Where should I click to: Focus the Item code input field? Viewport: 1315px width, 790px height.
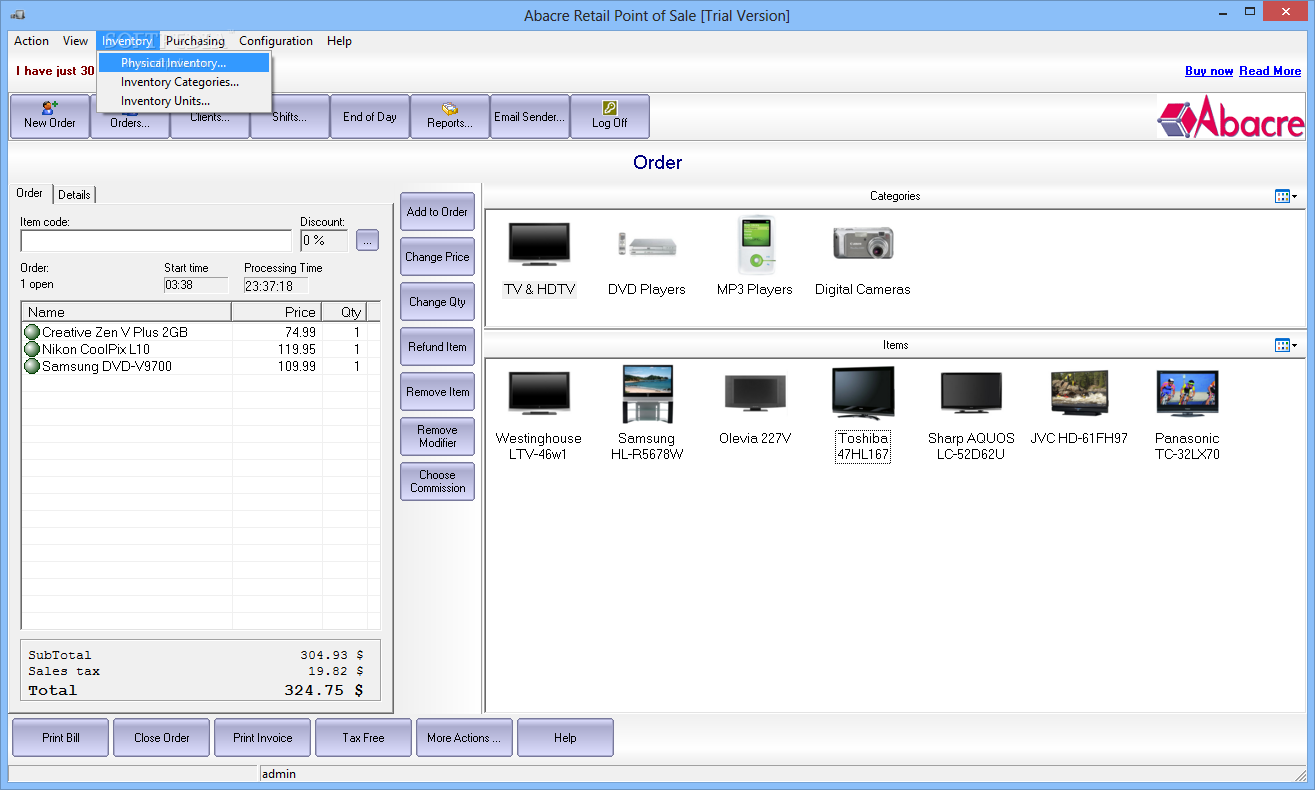tap(156, 241)
